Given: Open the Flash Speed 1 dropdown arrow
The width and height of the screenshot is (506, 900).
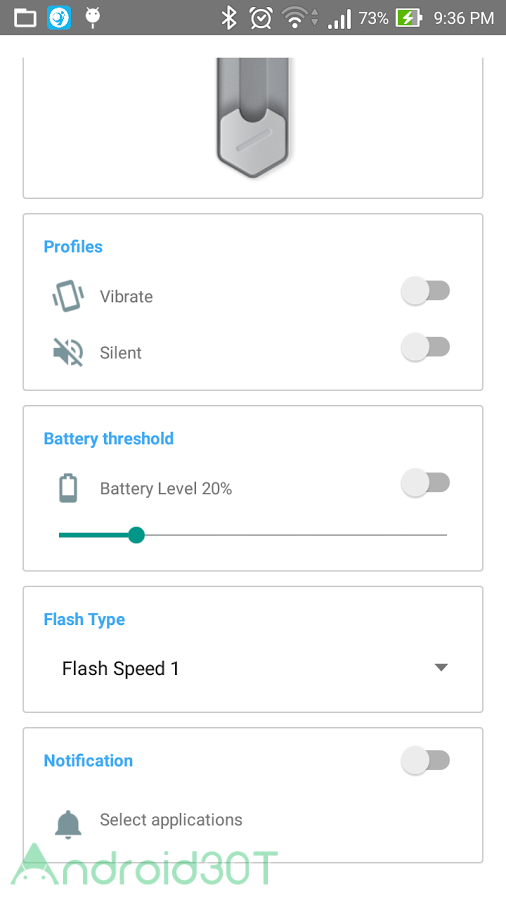Looking at the screenshot, I should [441, 668].
